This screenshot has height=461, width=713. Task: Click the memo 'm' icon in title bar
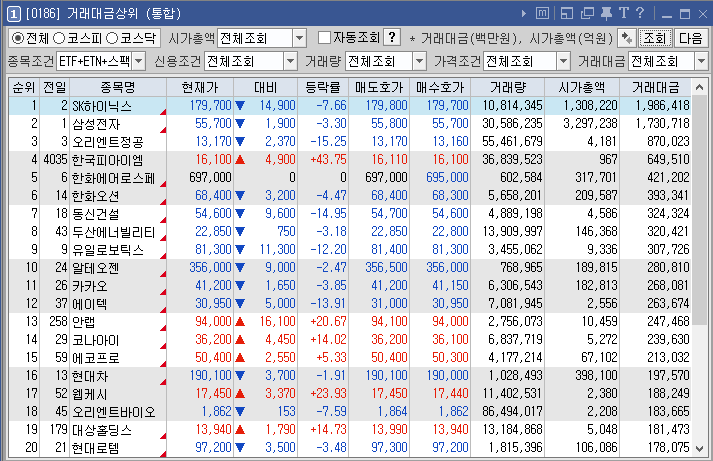click(x=542, y=13)
